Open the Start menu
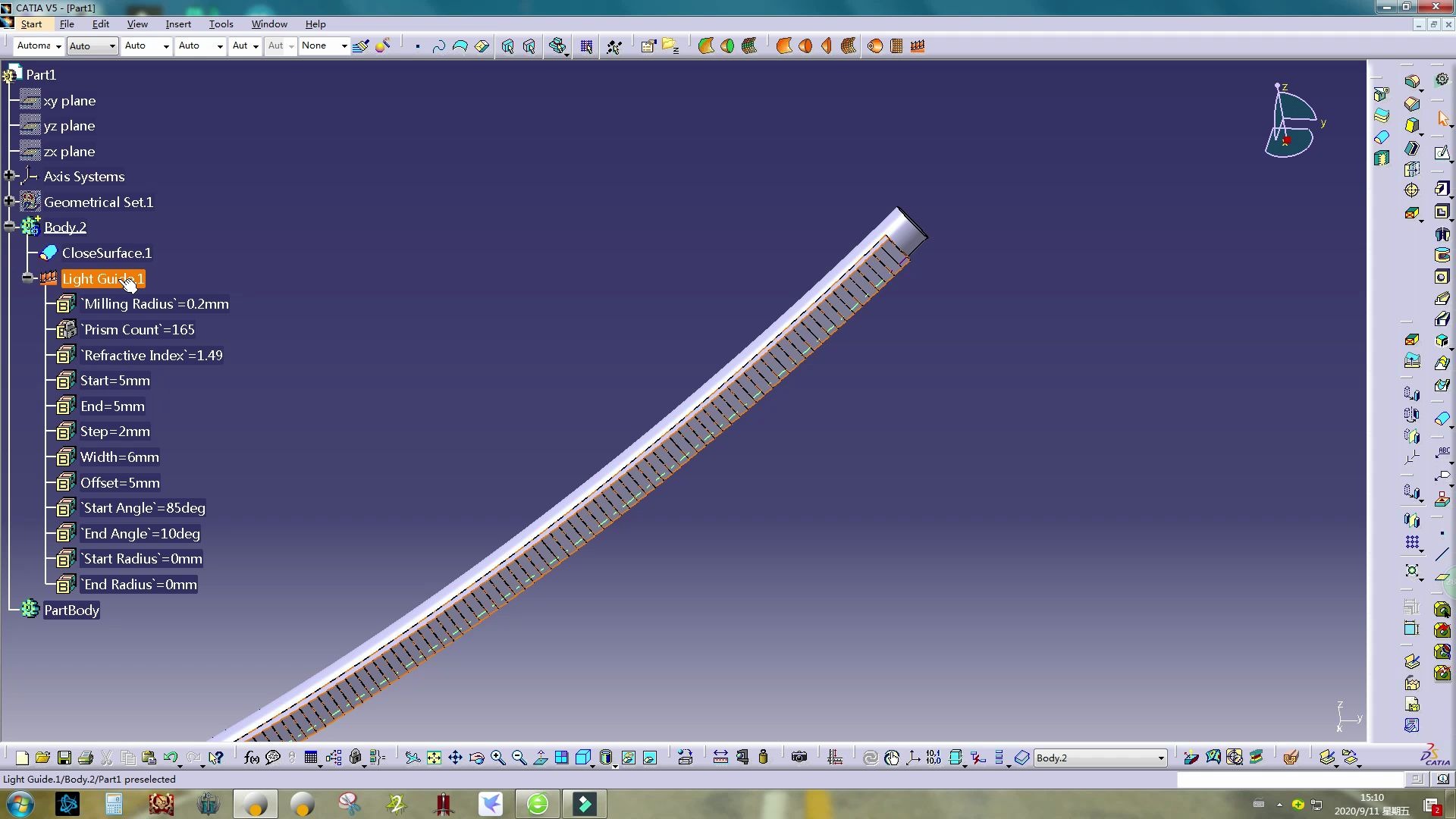Screen dimensions: 1456x819 pos(31,24)
